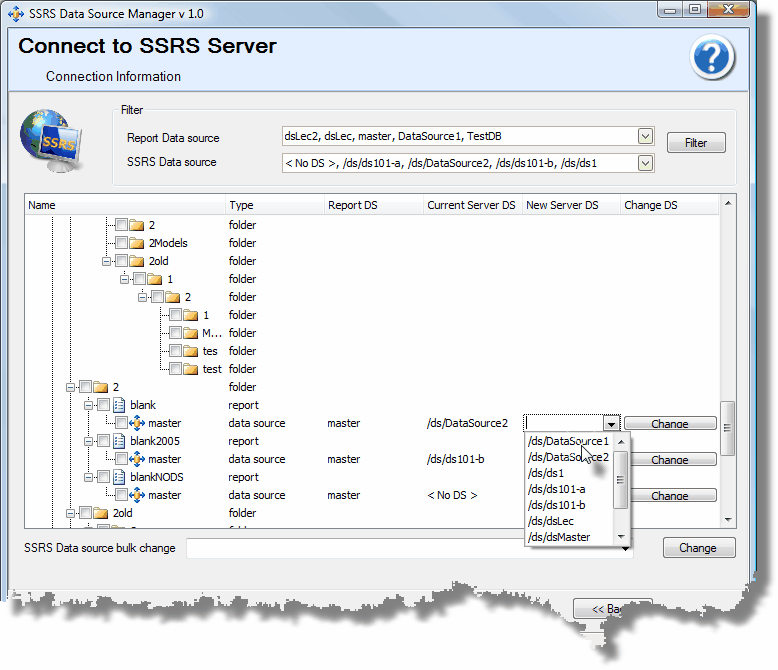778x670 pixels.
Task: Click the tes folder icon
Action: (x=191, y=351)
